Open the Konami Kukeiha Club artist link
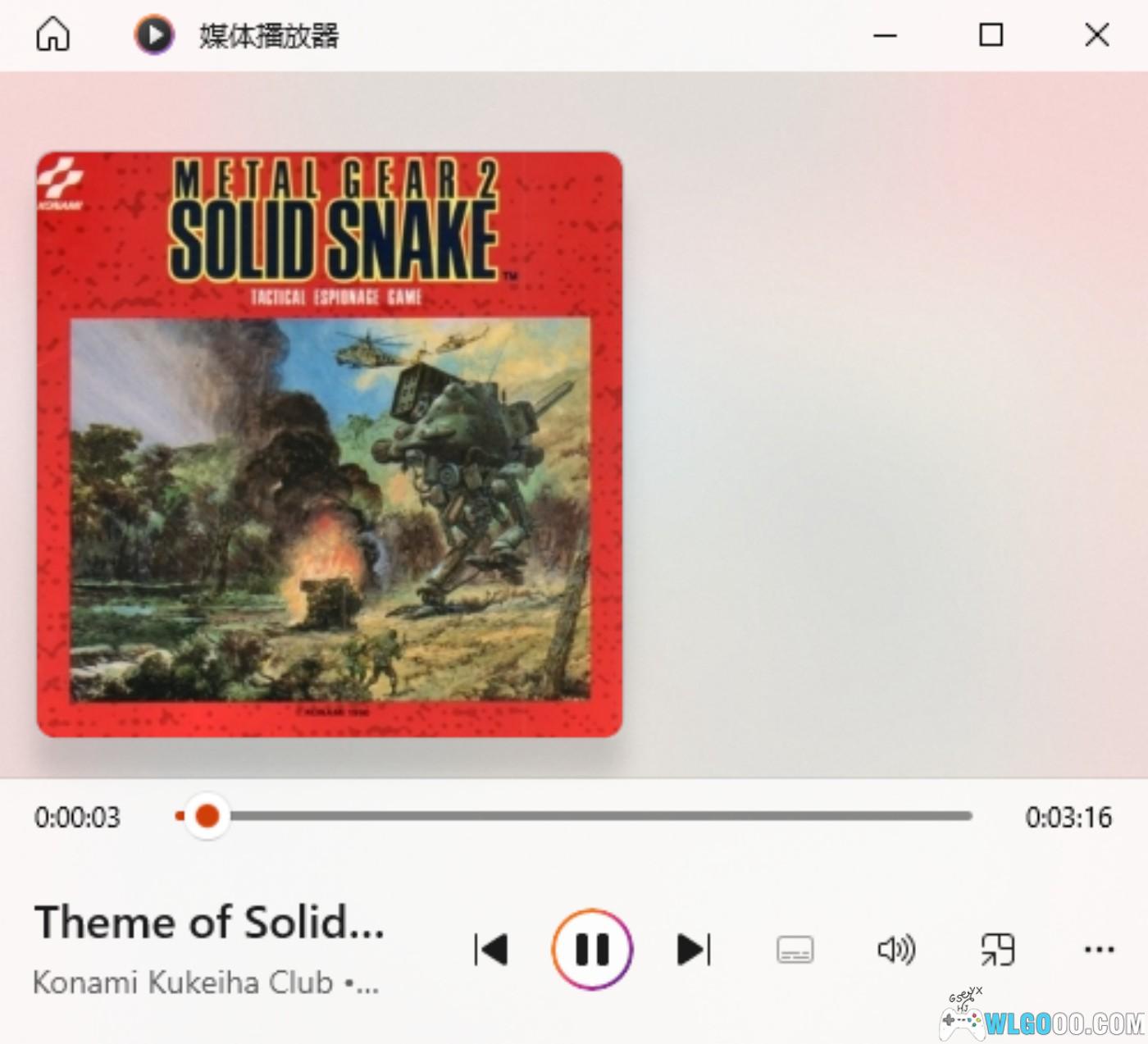This screenshot has height=1044, width=1148. (x=183, y=982)
